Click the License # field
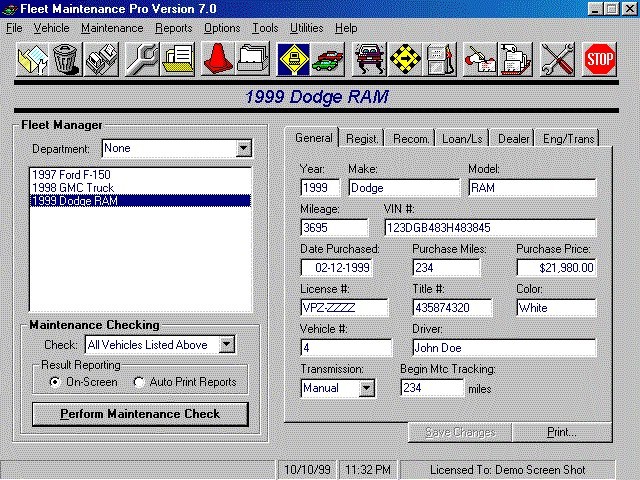 coord(344,308)
